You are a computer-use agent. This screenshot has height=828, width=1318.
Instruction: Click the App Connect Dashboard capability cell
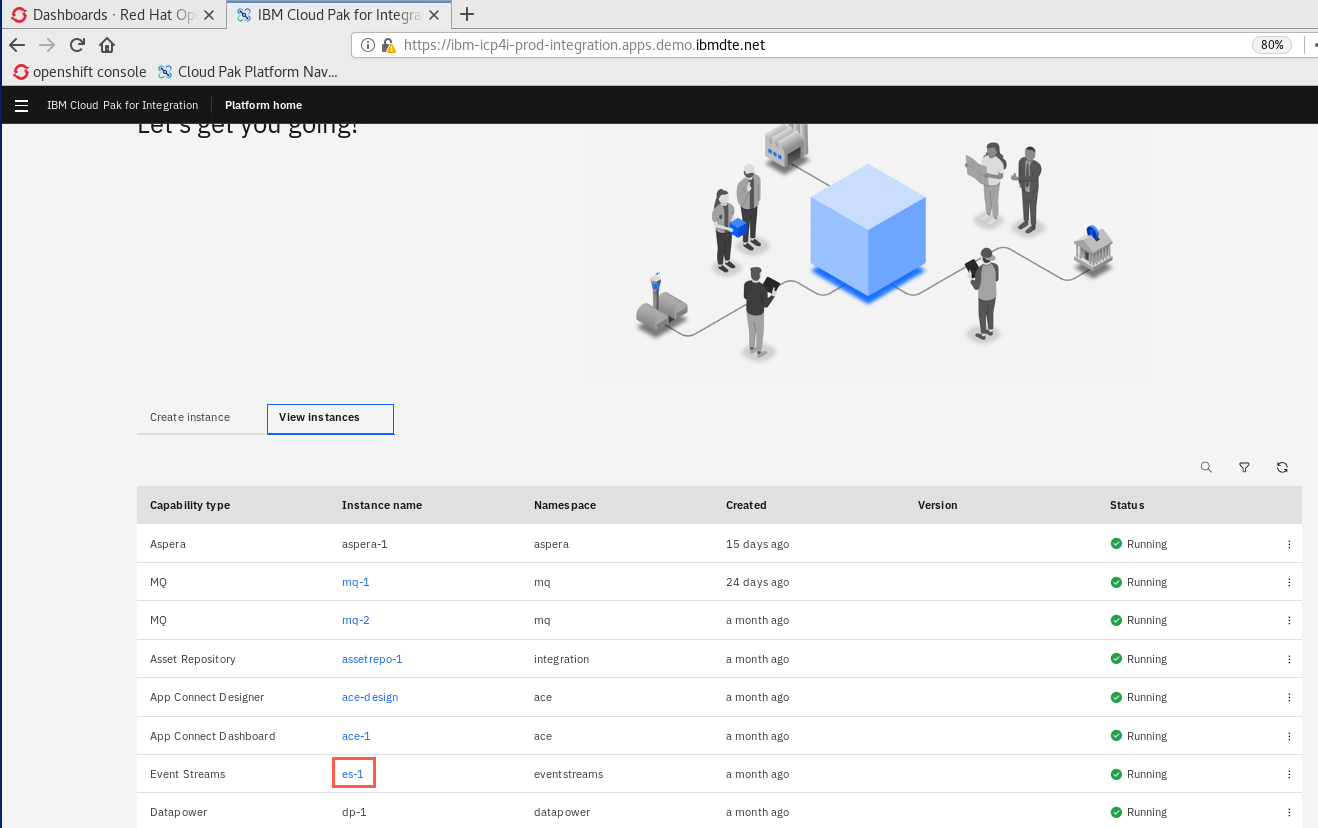[x=212, y=736]
